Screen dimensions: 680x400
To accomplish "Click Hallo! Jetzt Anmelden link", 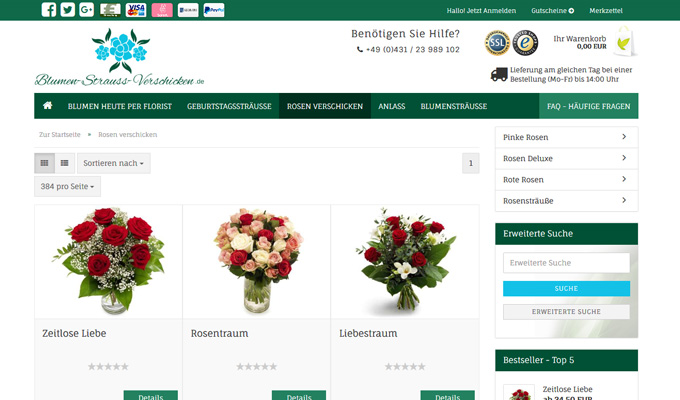I will coord(481,11).
